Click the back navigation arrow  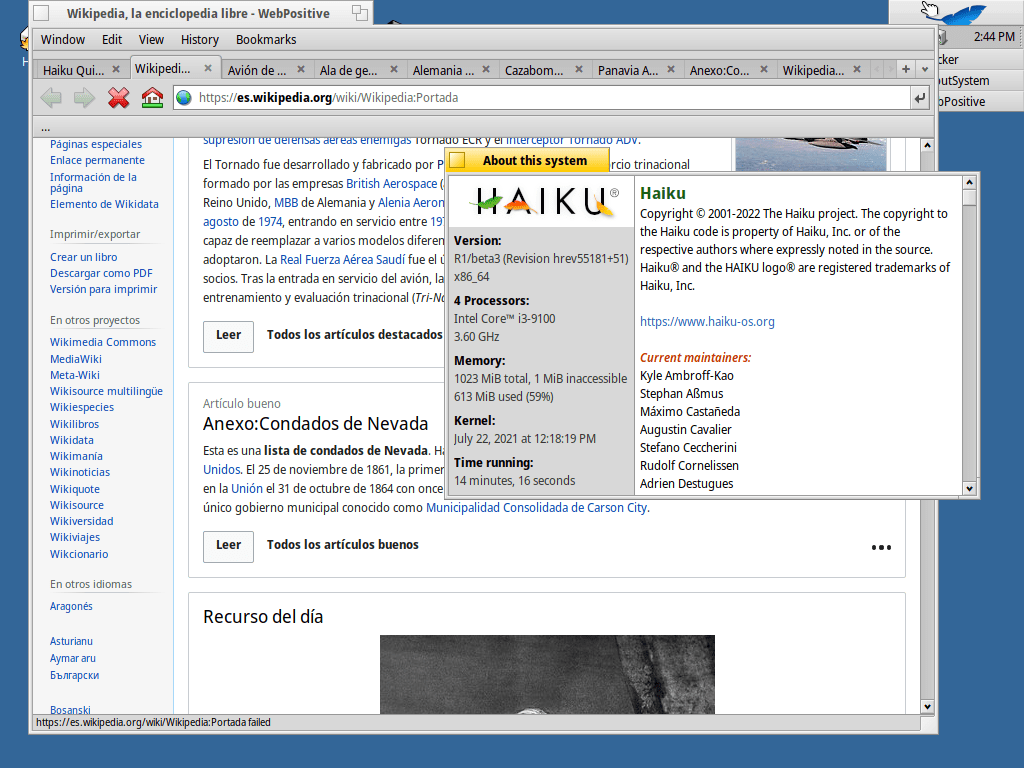click(x=51, y=98)
